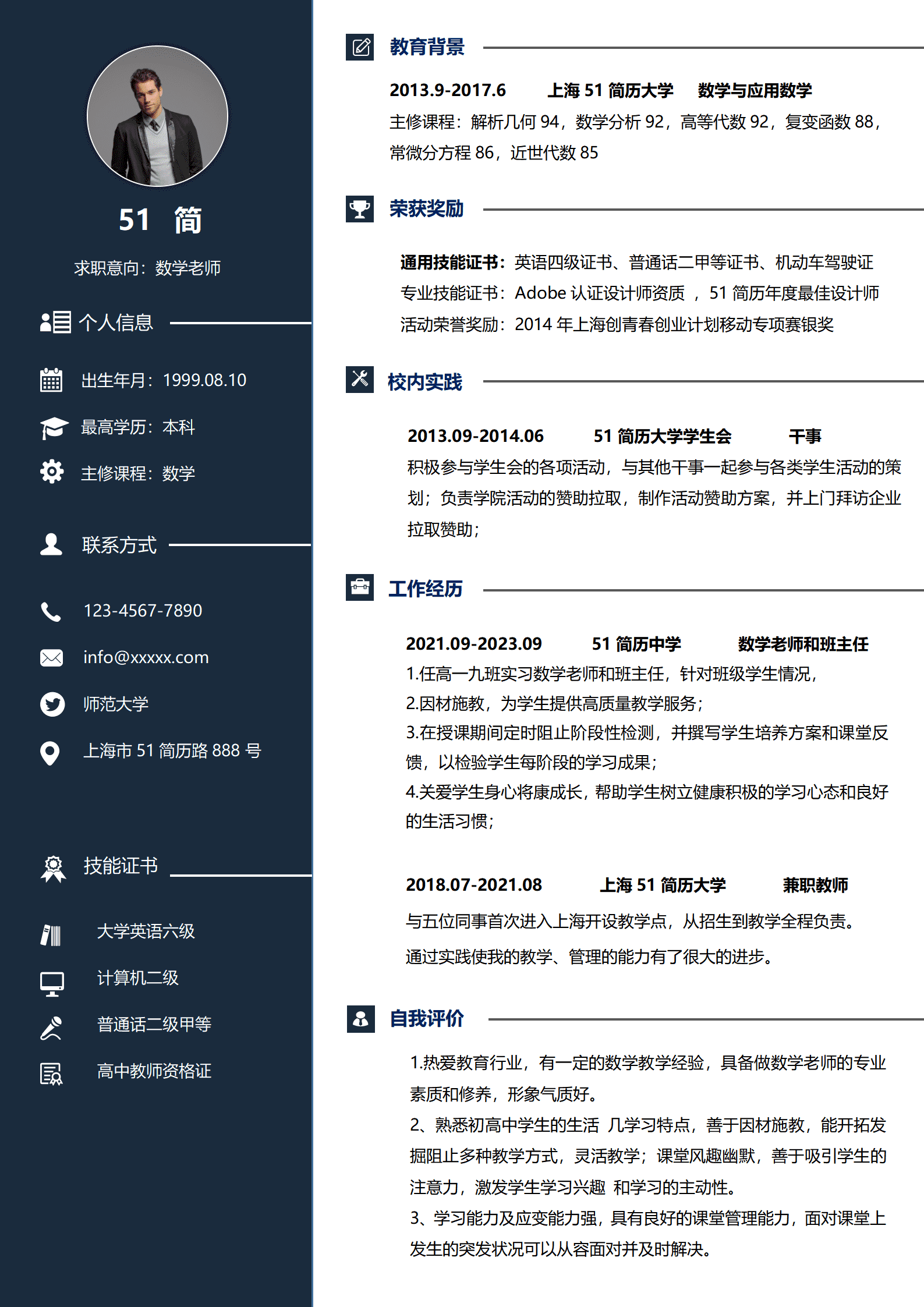Click the microphone icon beside 普通话二级甲等

coord(51,1028)
